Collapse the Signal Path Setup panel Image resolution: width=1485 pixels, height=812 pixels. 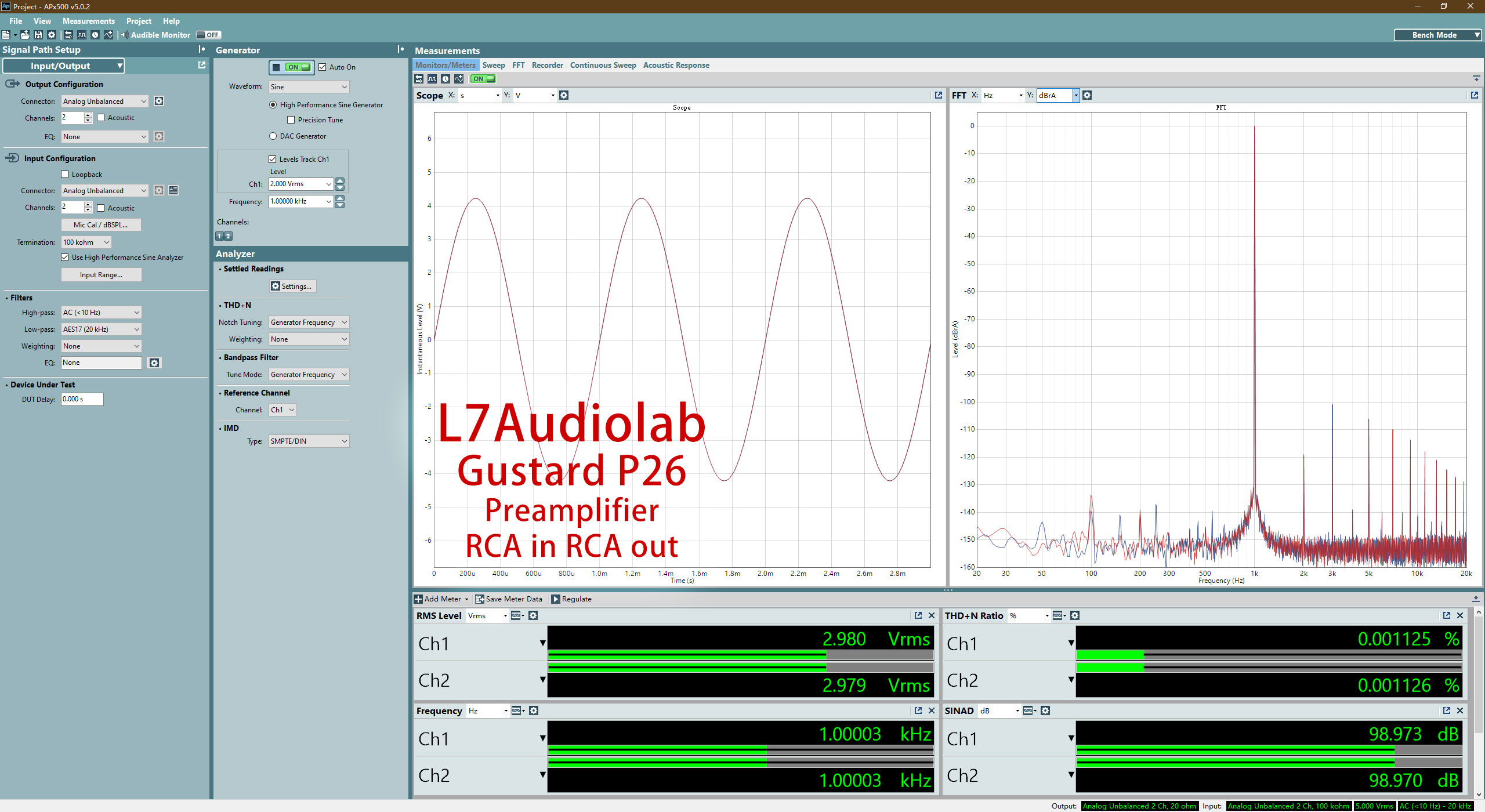201,49
